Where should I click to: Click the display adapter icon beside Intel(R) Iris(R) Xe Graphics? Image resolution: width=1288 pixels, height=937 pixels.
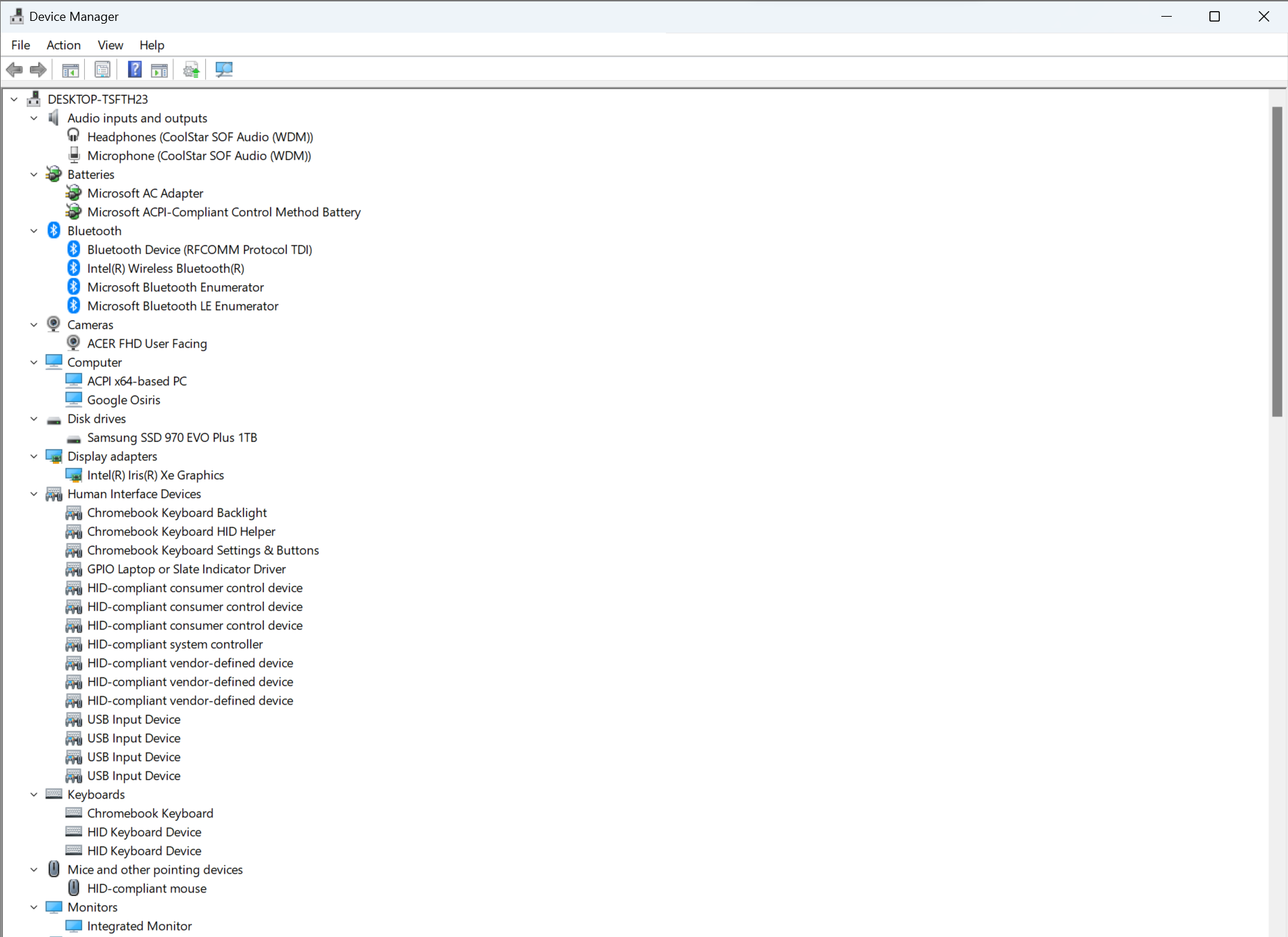74,474
